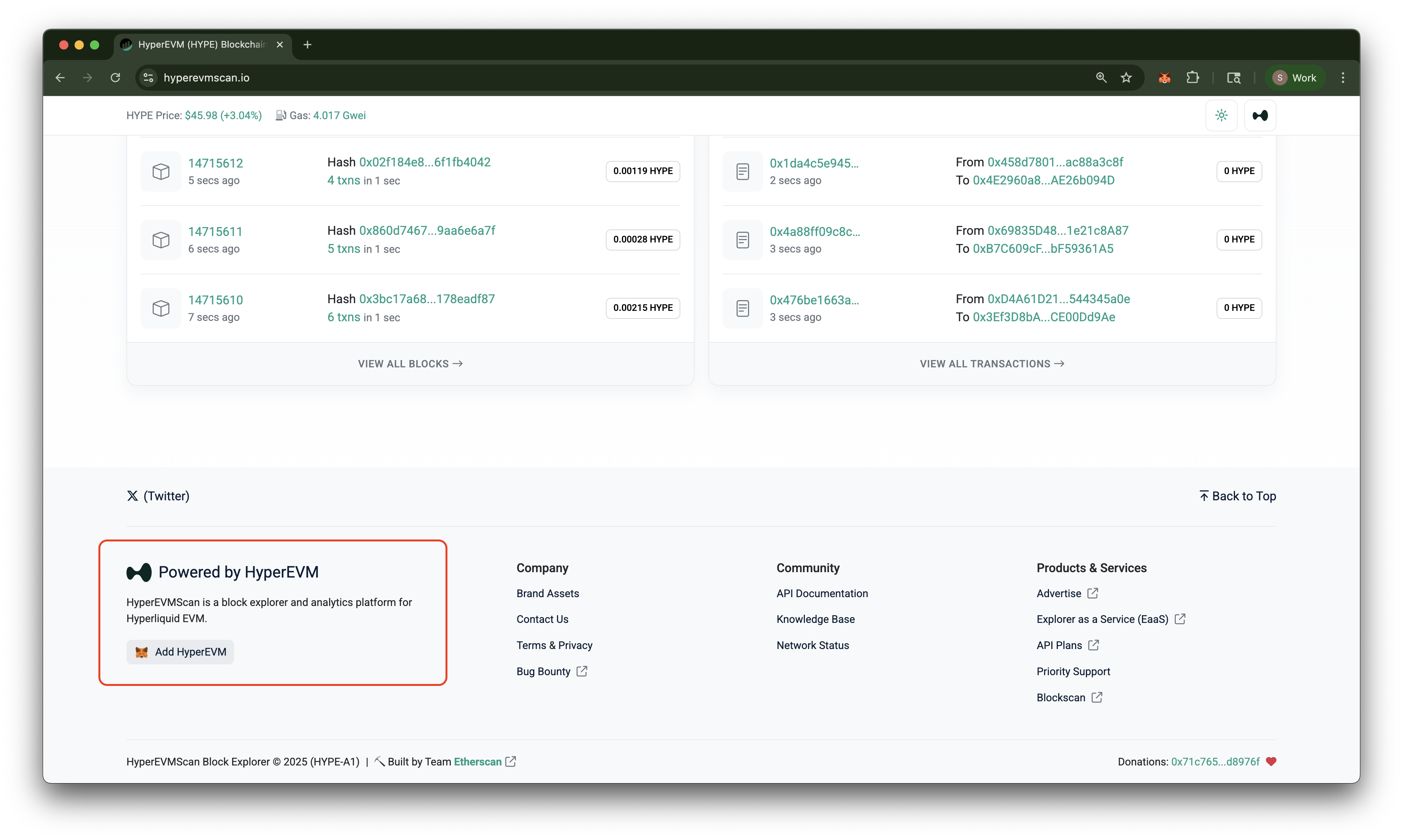This screenshot has height=840, width=1403.
Task: Toggle the light/dark theme sun icon
Action: click(x=1221, y=116)
